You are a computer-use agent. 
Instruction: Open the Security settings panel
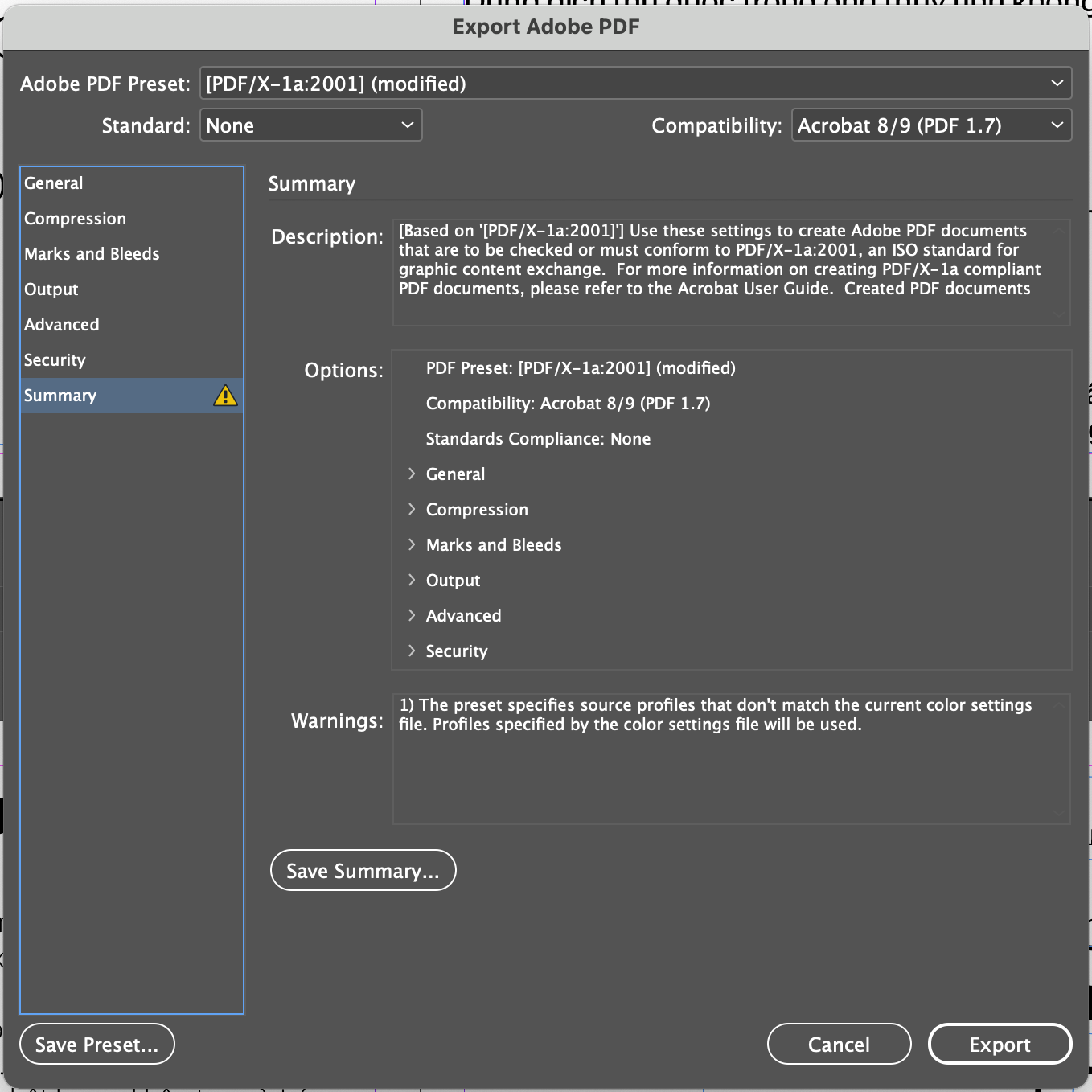(55, 359)
